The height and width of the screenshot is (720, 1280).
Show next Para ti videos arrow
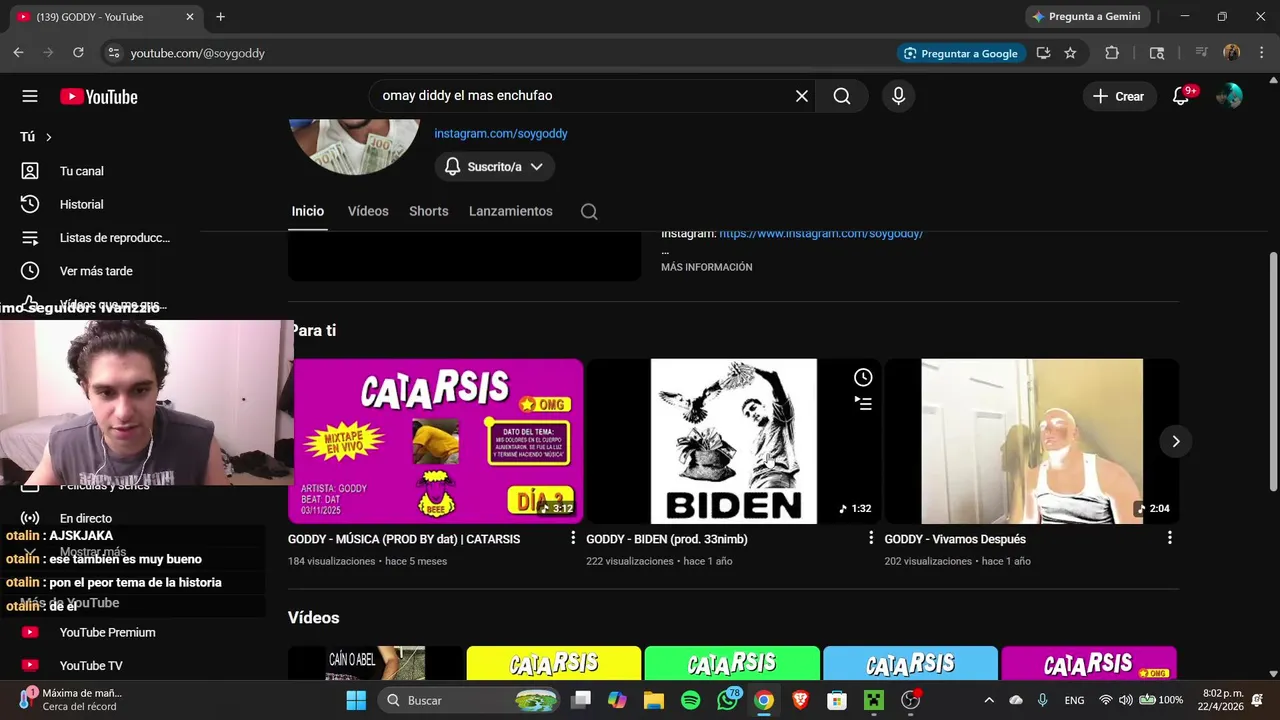(1176, 441)
